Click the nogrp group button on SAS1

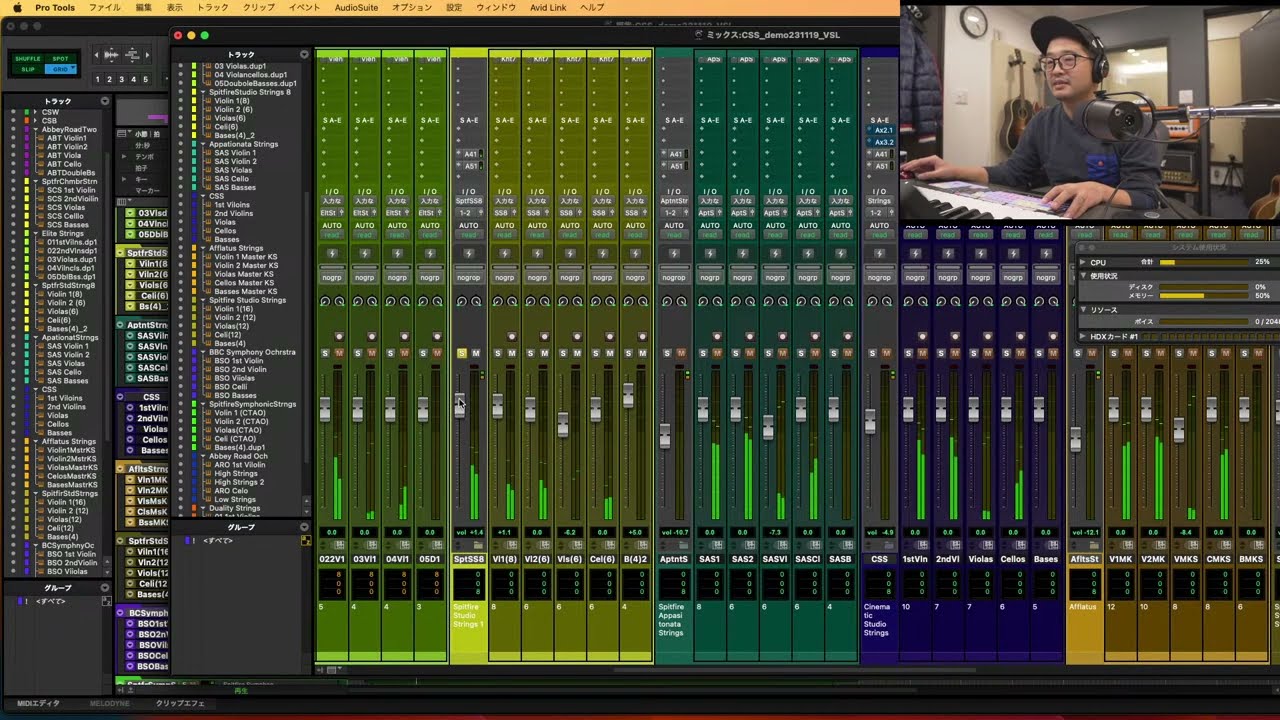(709, 277)
